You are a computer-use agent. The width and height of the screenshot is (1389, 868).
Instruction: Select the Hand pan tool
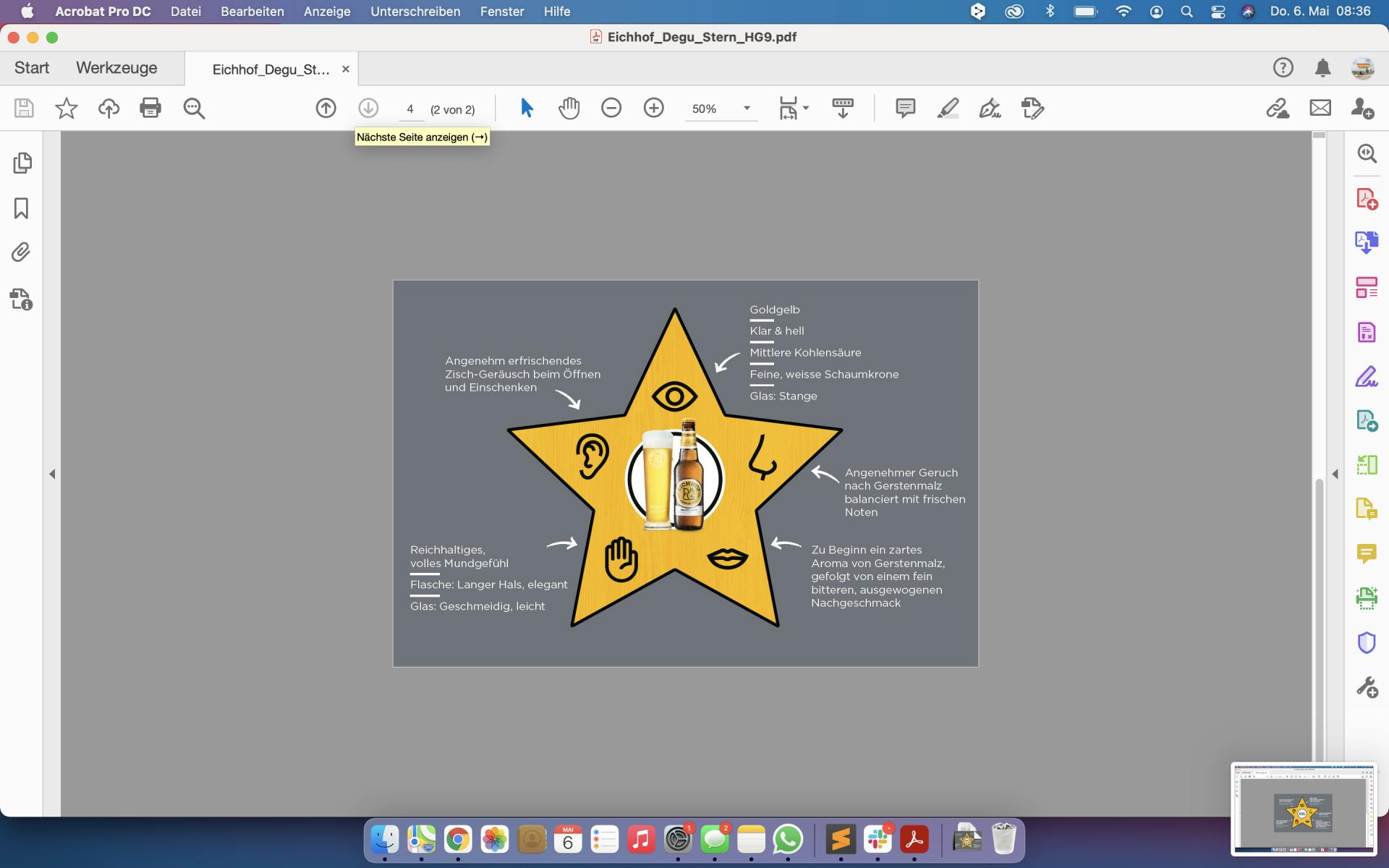point(569,109)
